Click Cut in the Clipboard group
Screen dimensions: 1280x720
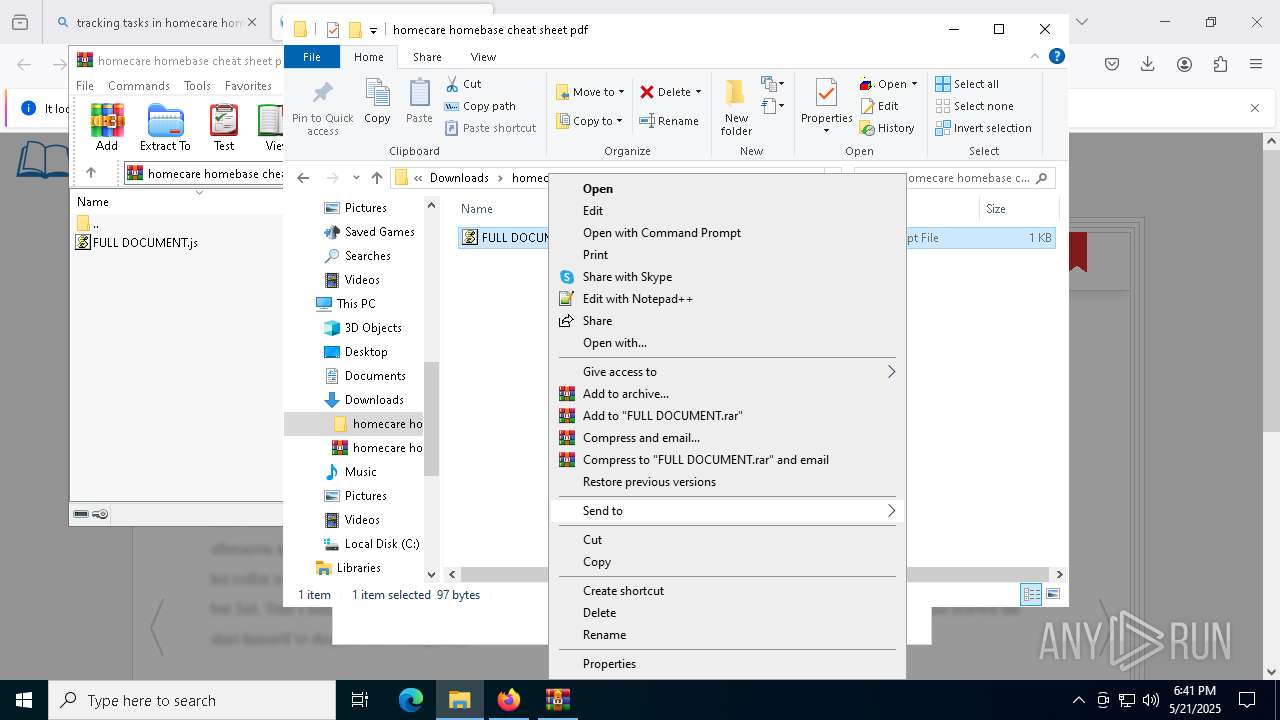point(463,84)
